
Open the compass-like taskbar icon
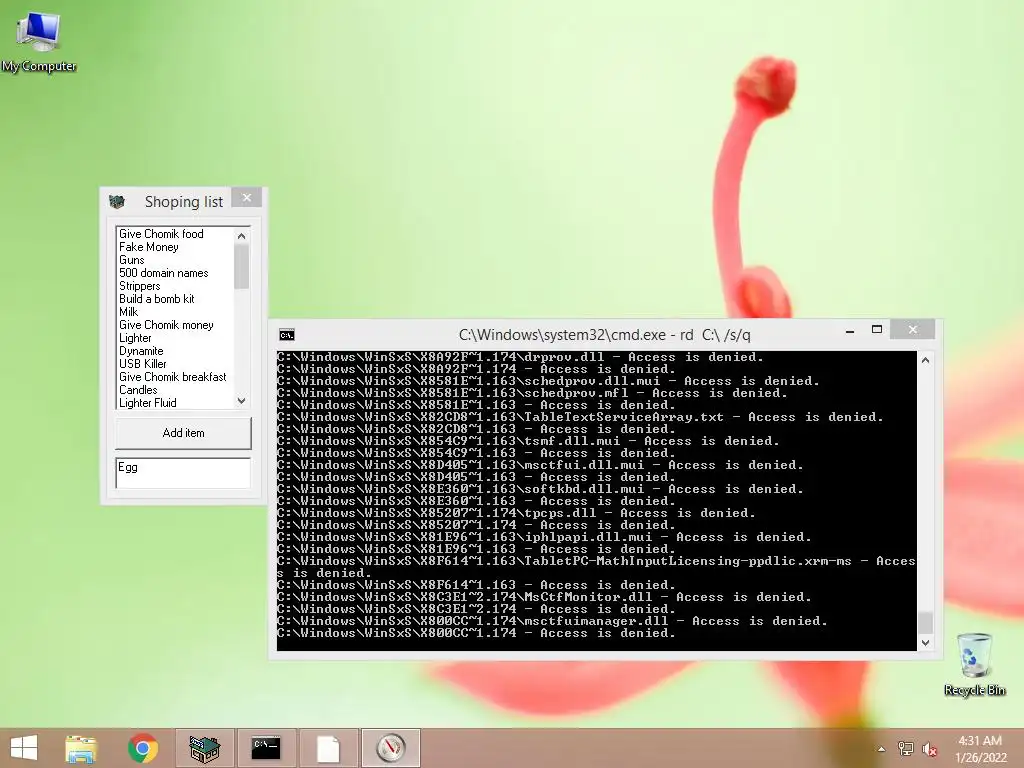click(x=391, y=748)
